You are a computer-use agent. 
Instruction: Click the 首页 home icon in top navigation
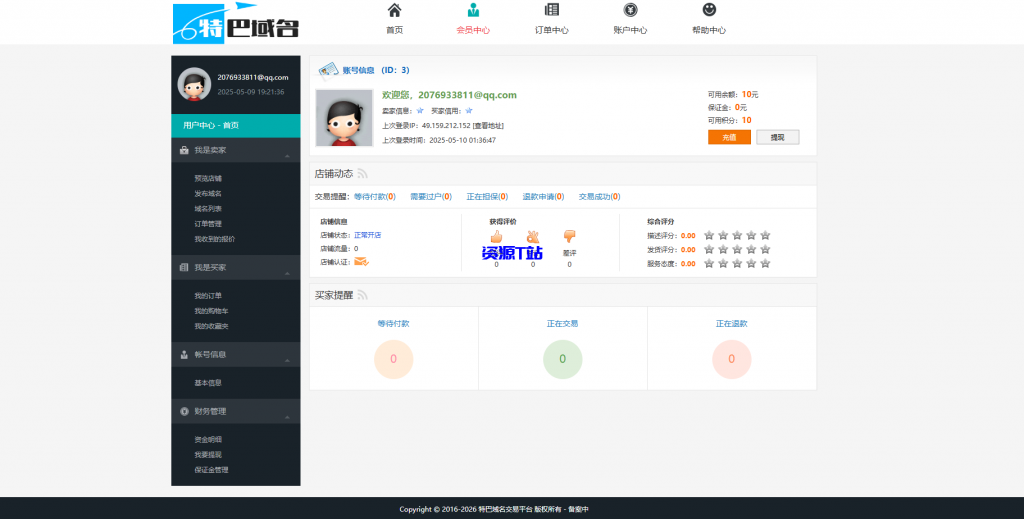(394, 11)
